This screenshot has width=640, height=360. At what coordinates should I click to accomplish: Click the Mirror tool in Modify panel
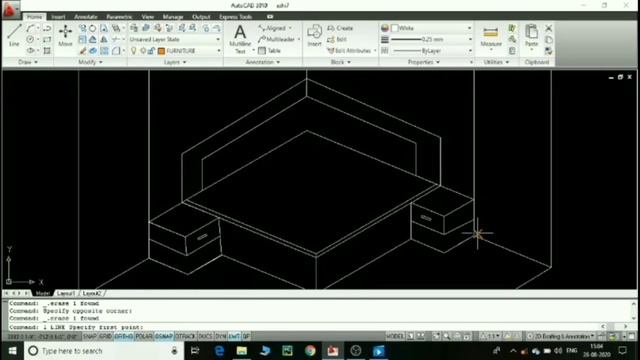click(104, 40)
